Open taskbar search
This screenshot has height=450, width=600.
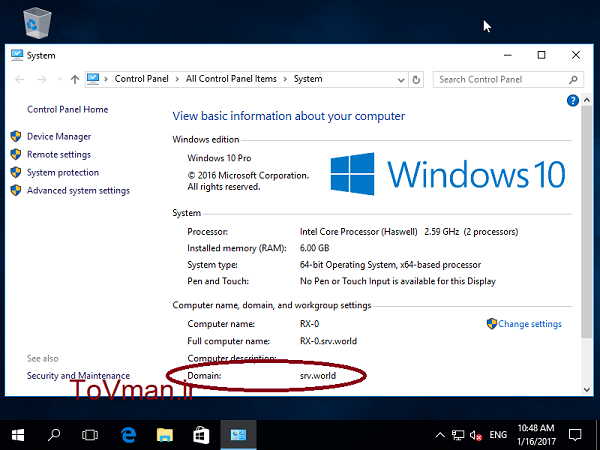54,435
